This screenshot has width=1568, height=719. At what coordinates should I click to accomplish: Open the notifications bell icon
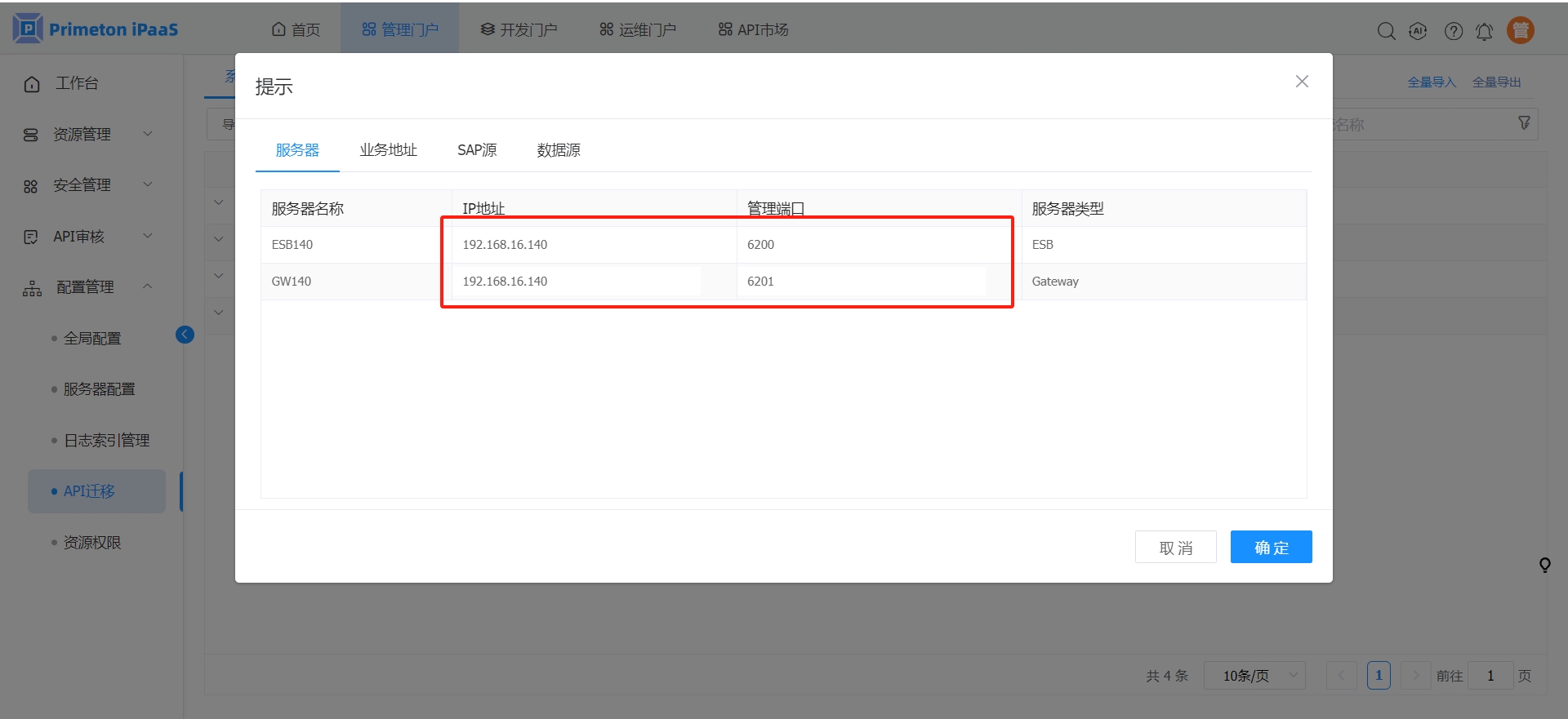click(x=1485, y=31)
